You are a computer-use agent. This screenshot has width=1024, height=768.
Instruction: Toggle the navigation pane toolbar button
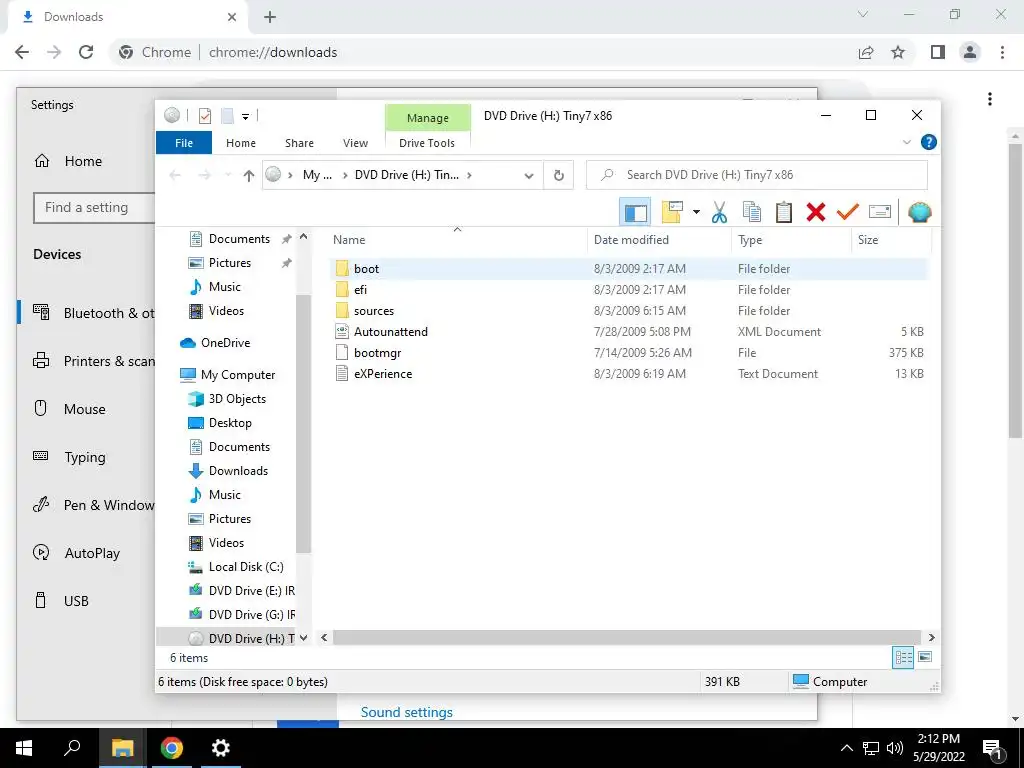pyautogui.click(x=635, y=212)
